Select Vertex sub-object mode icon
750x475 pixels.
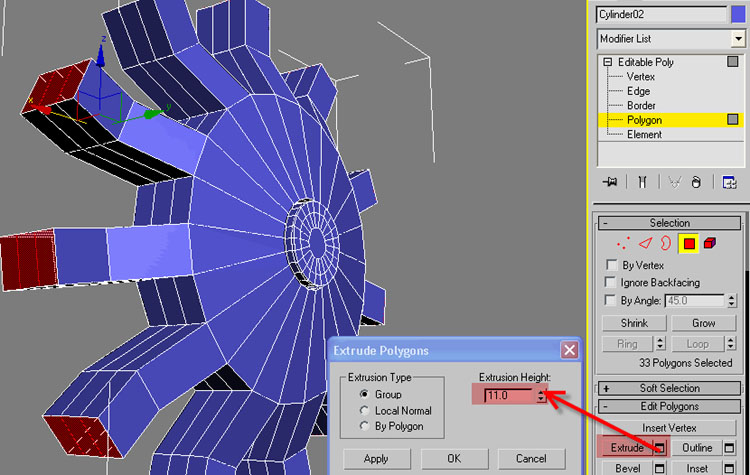pyautogui.click(x=623, y=243)
